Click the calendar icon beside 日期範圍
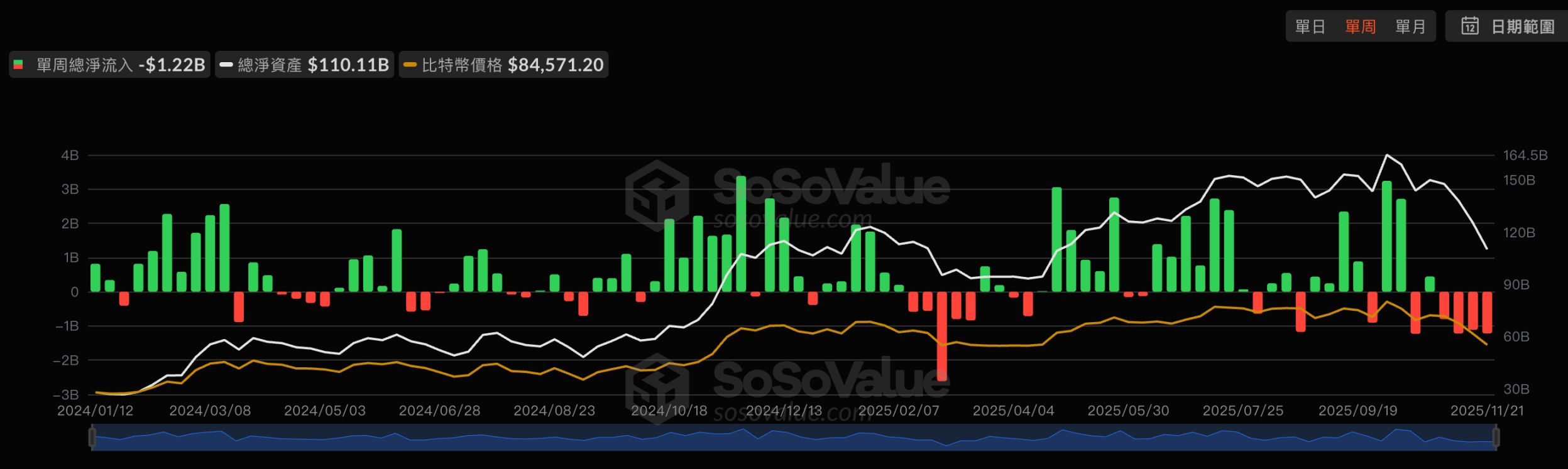The height and width of the screenshot is (469, 1568). [1470, 26]
